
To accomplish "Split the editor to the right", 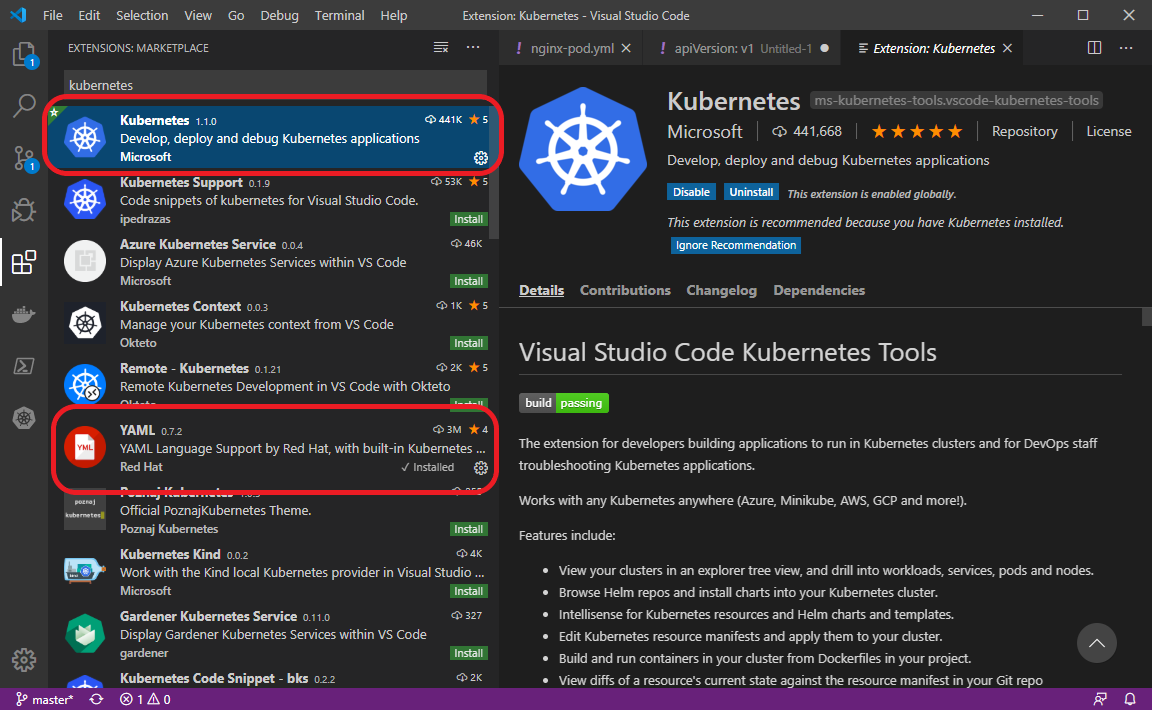I will point(1094,48).
